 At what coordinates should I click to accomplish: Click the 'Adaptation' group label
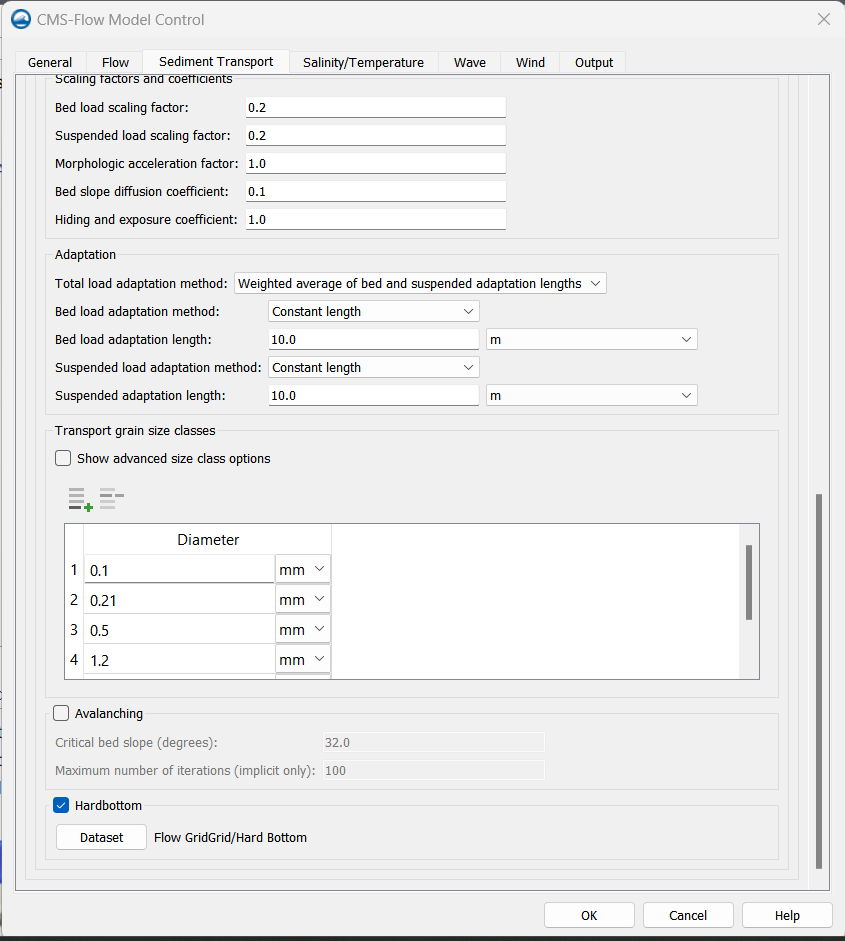click(x=85, y=254)
